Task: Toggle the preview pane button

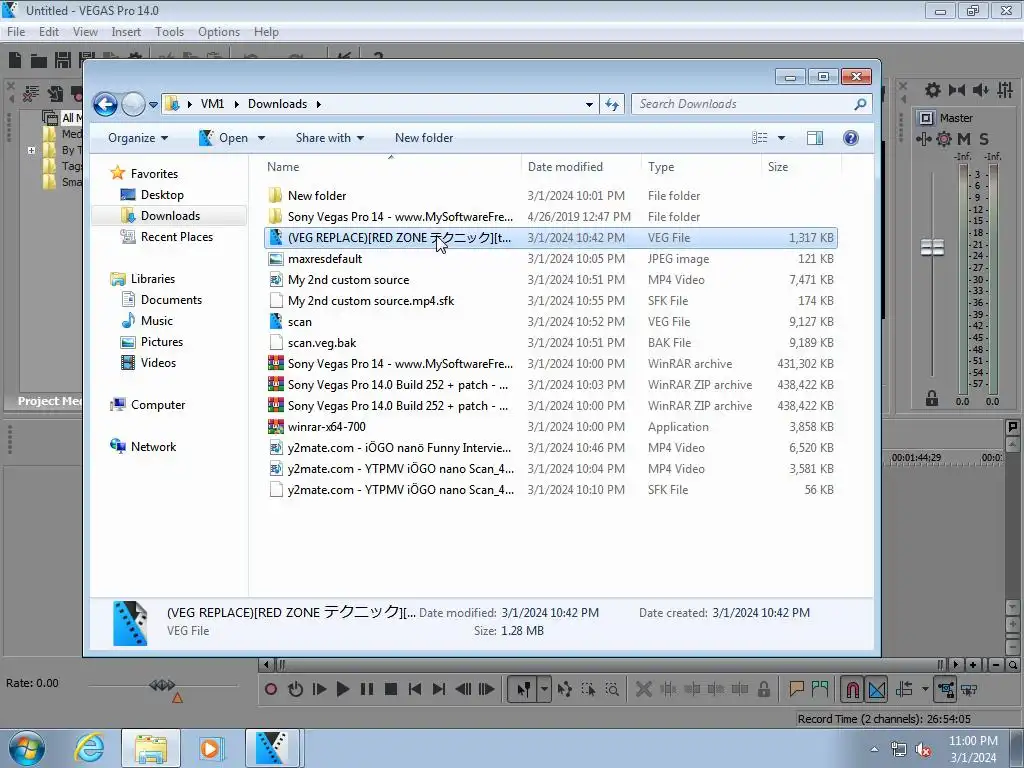Action: (x=815, y=138)
